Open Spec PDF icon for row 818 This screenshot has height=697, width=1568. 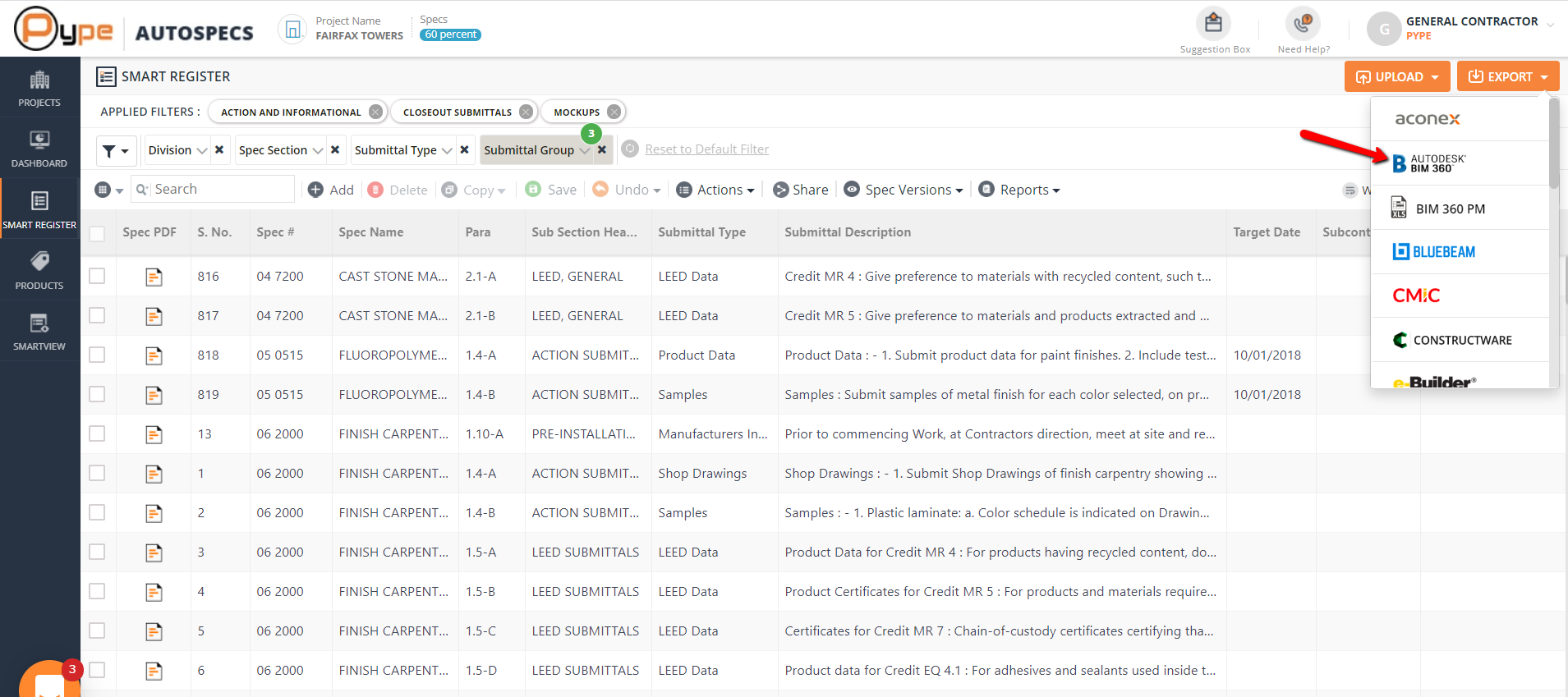click(154, 355)
